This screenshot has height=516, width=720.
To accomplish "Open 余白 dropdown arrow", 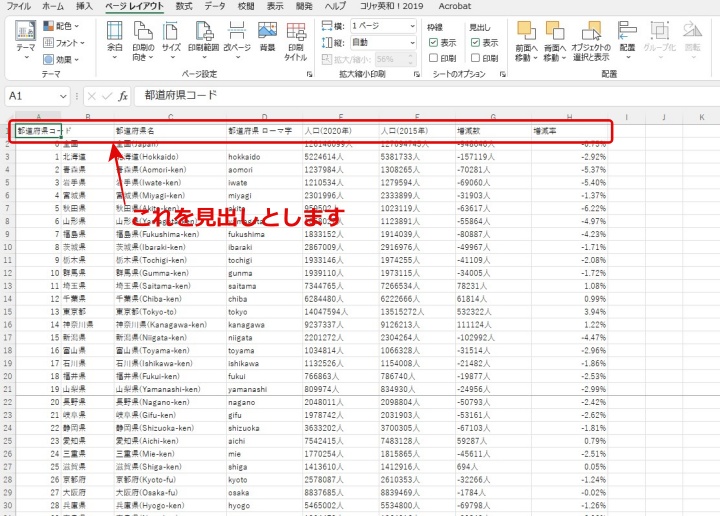I will (x=114, y=57).
